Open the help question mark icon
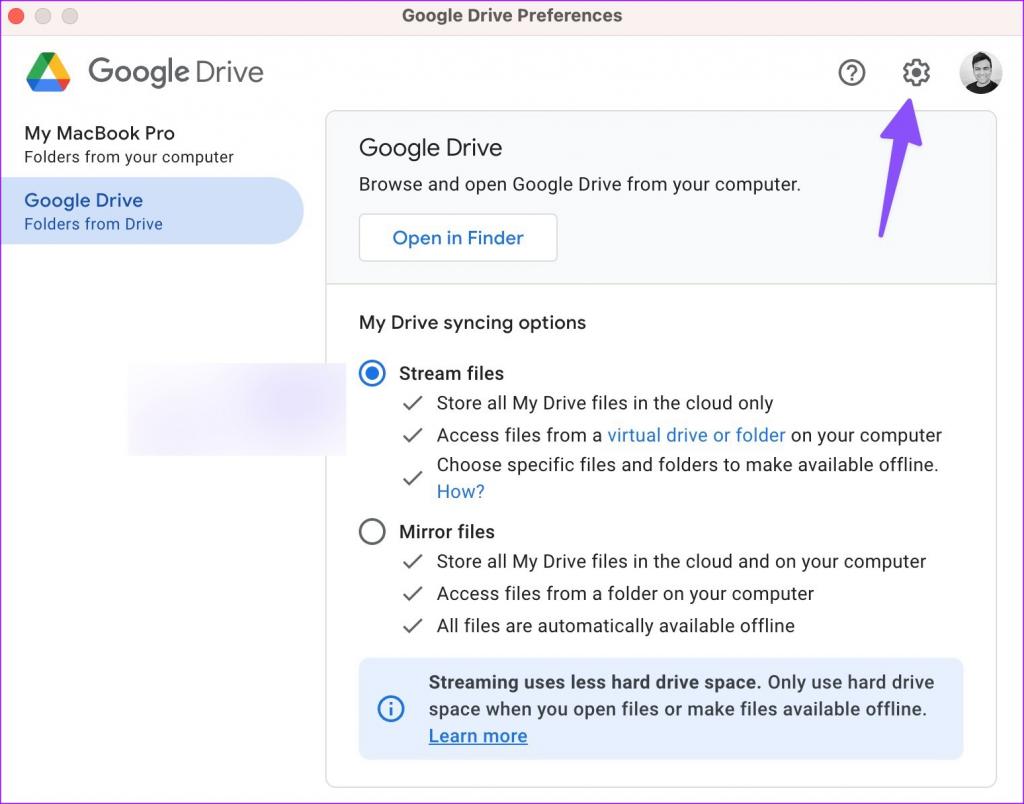1024x804 pixels. pos(852,72)
